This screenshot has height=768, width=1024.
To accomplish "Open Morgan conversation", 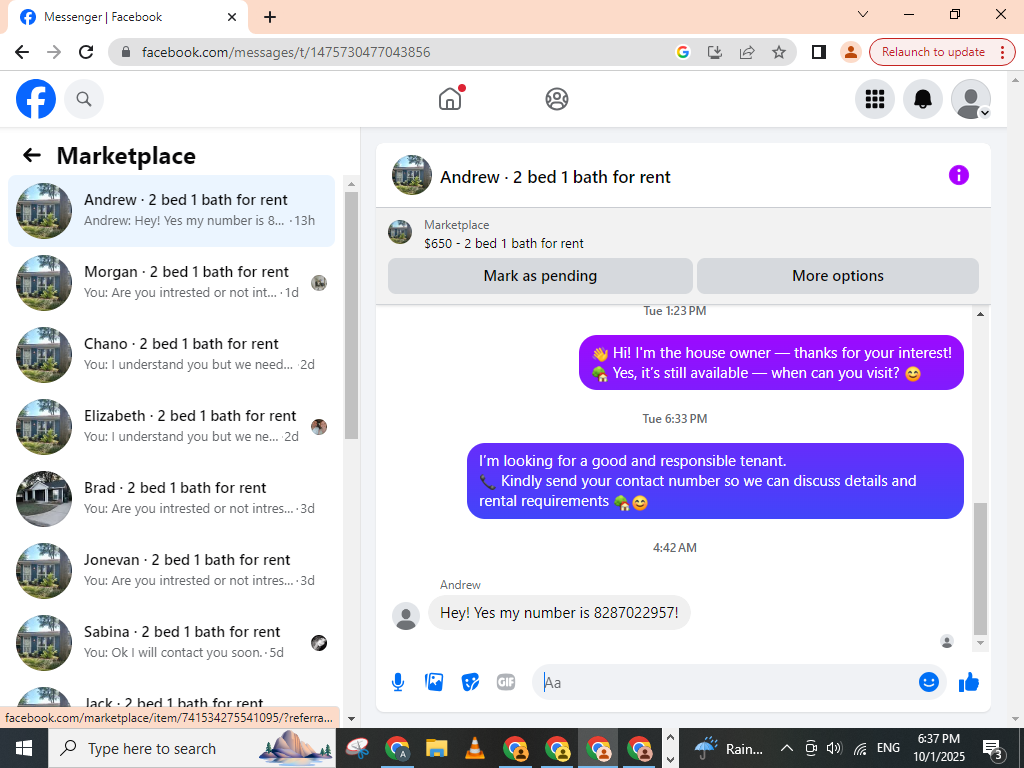I will [171, 282].
